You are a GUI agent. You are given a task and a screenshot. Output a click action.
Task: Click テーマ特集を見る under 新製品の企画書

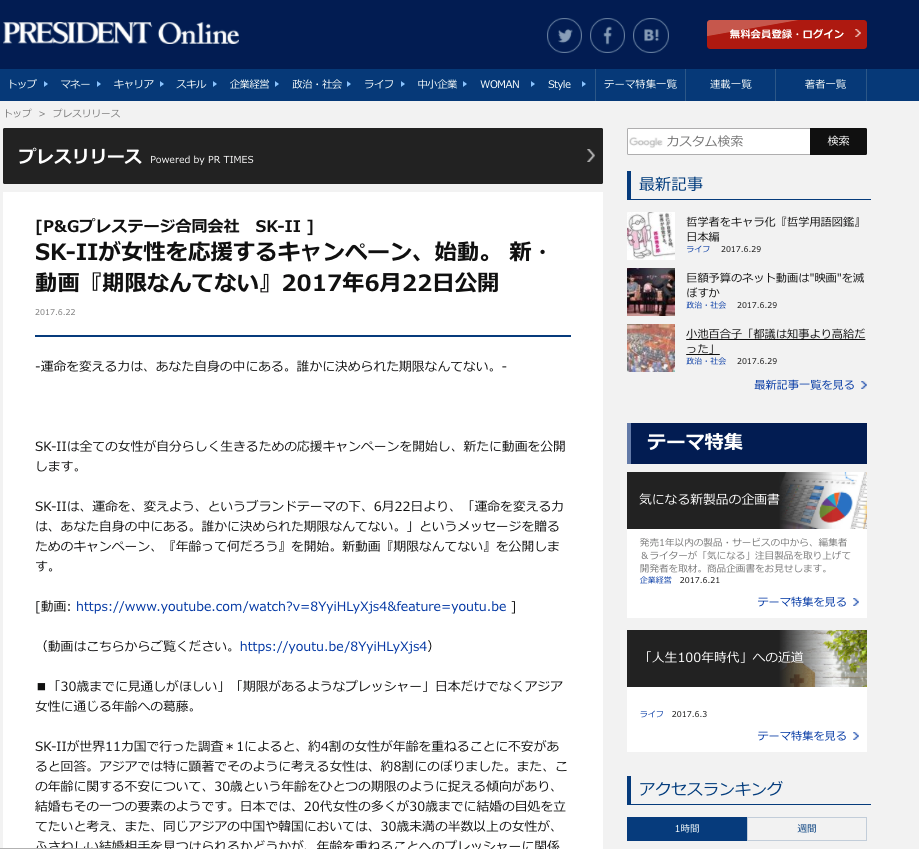coord(808,602)
